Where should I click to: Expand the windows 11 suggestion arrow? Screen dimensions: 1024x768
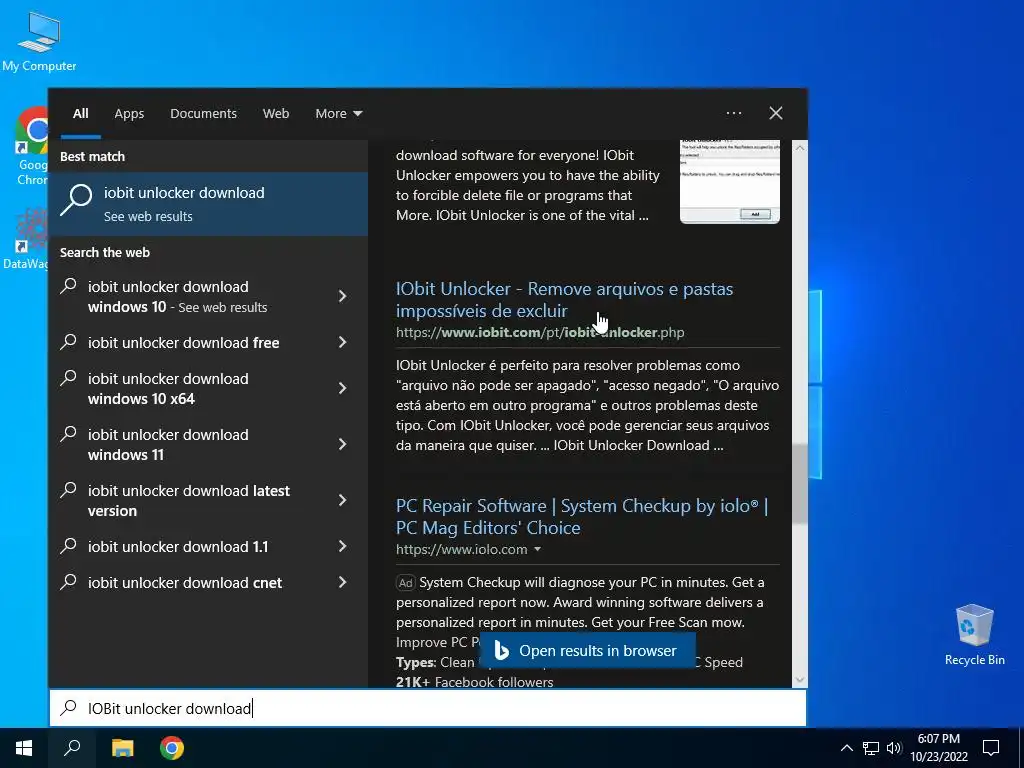343,444
